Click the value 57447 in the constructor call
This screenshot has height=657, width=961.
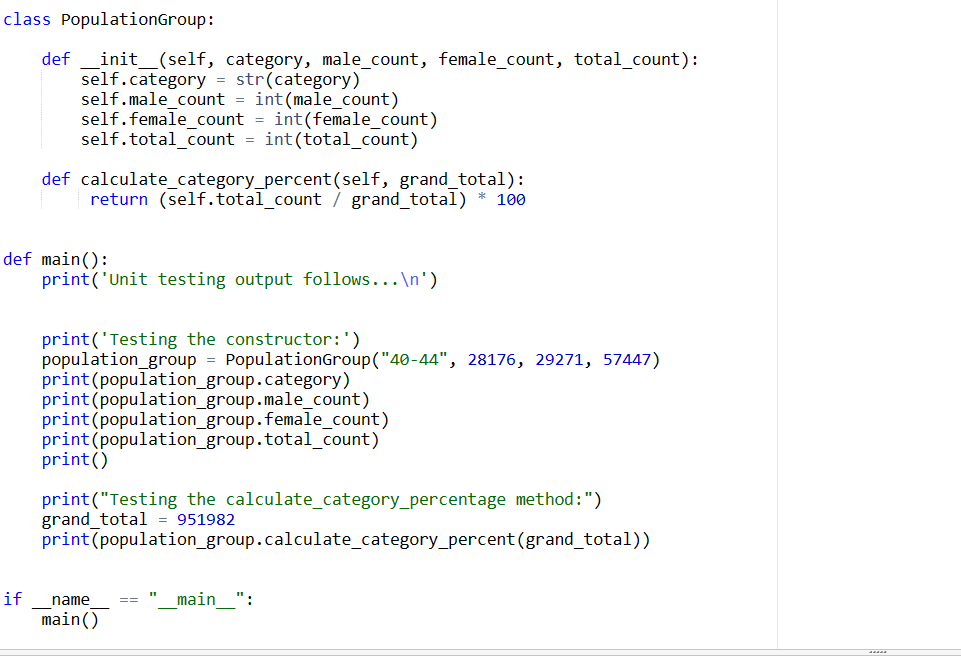tap(627, 358)
